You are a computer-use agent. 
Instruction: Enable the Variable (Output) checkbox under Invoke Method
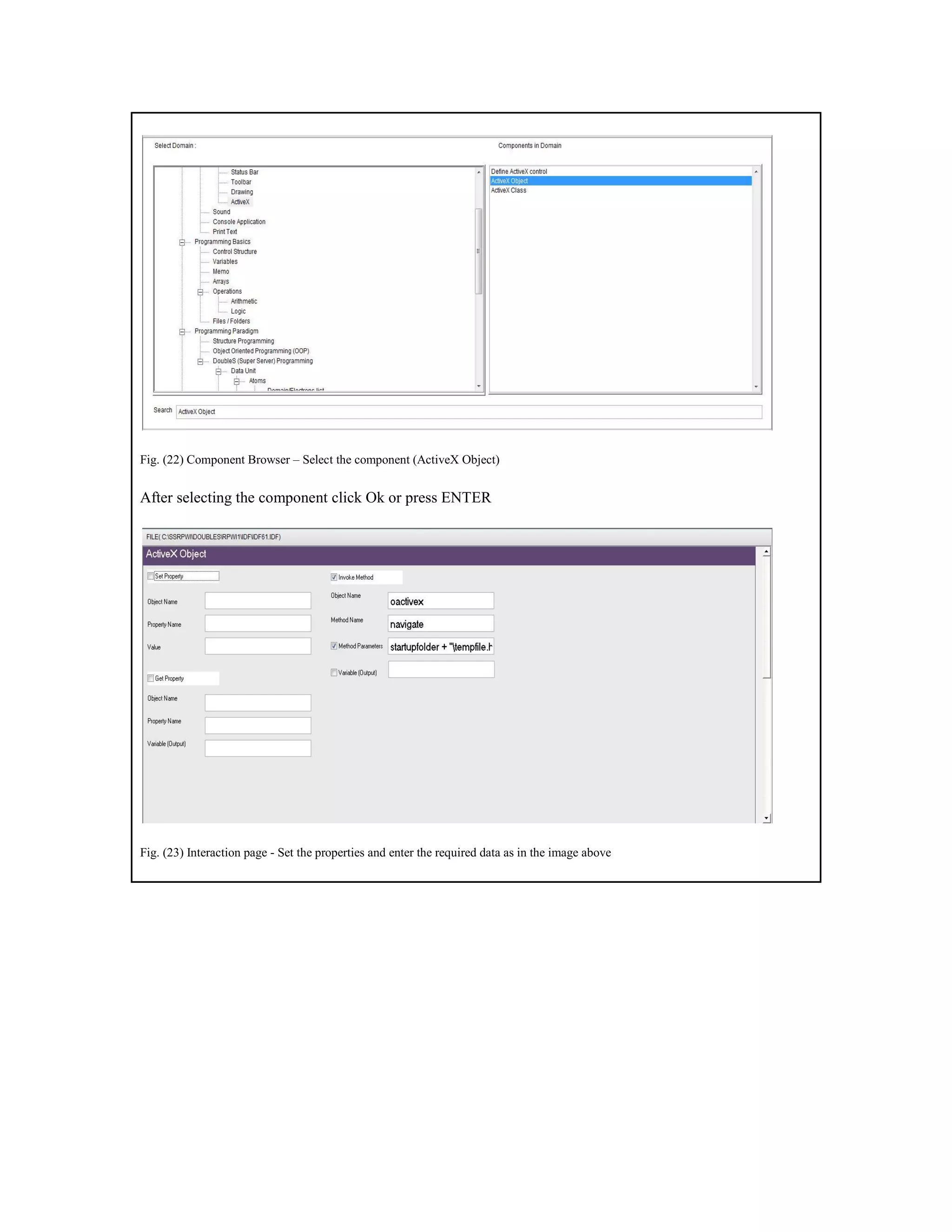[334, 672]
